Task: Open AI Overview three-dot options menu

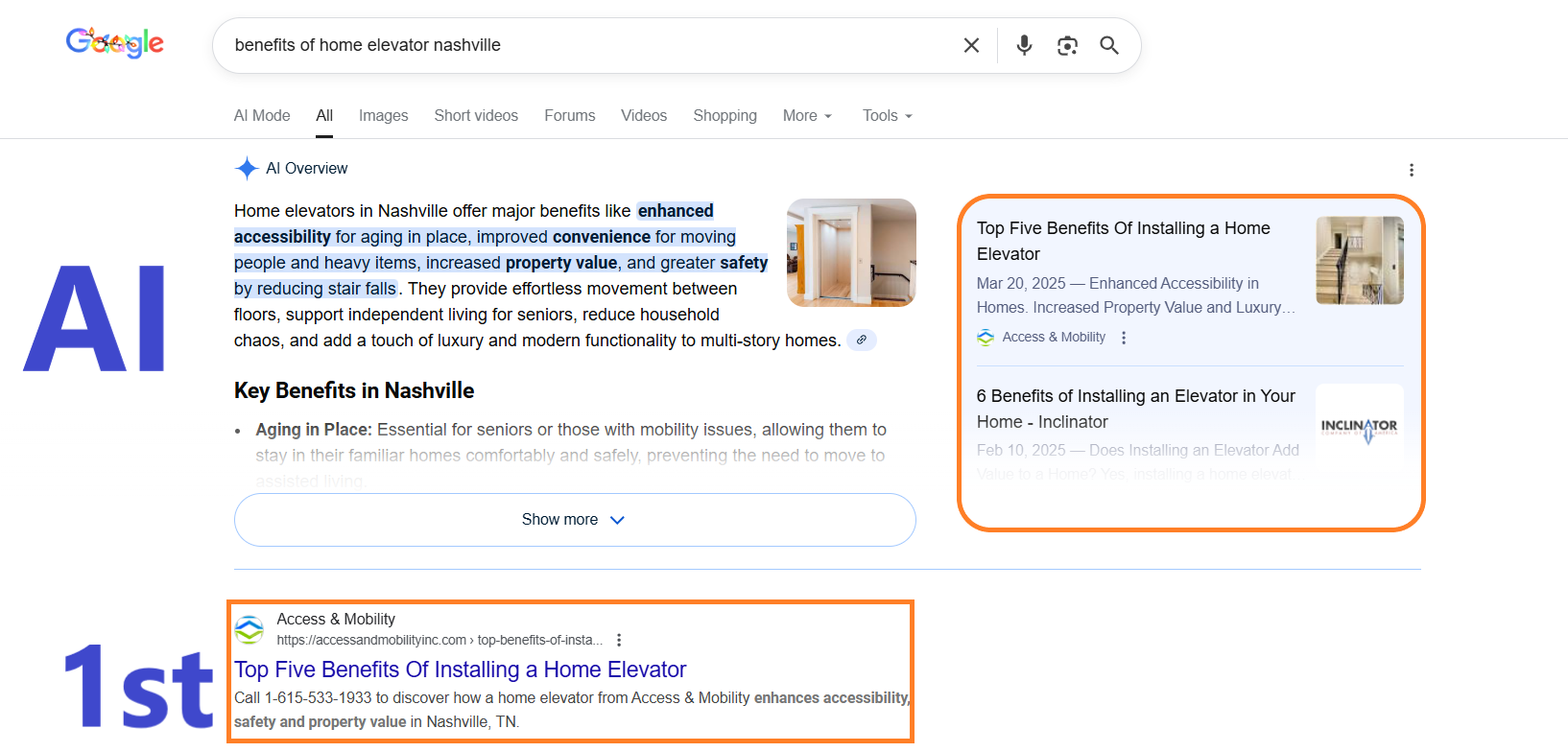Action: pyautogui.click(x=1411, y=170)
